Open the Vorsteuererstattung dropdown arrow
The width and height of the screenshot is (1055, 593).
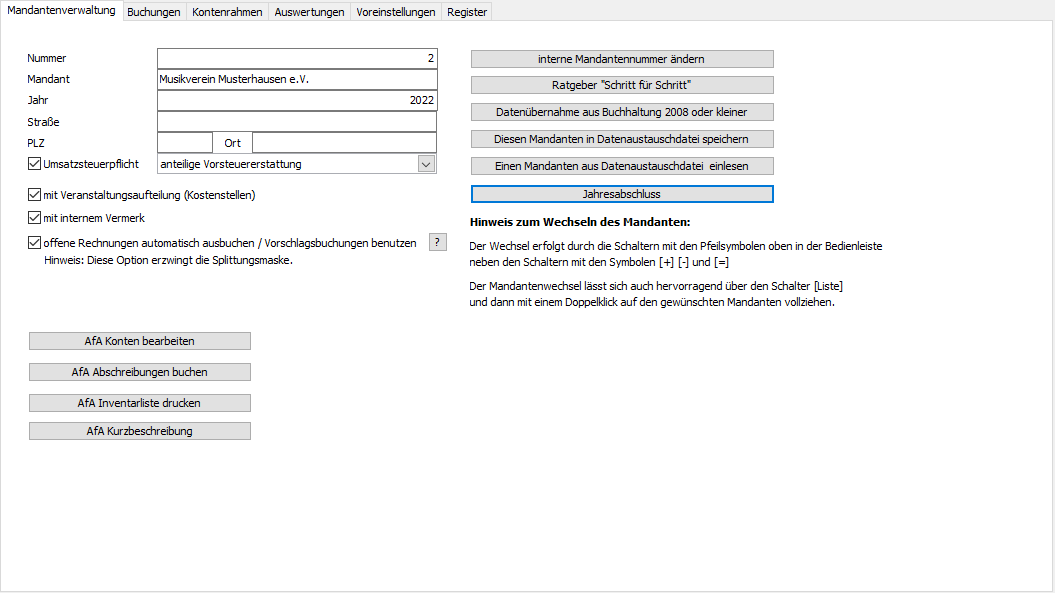coord(426,164)
